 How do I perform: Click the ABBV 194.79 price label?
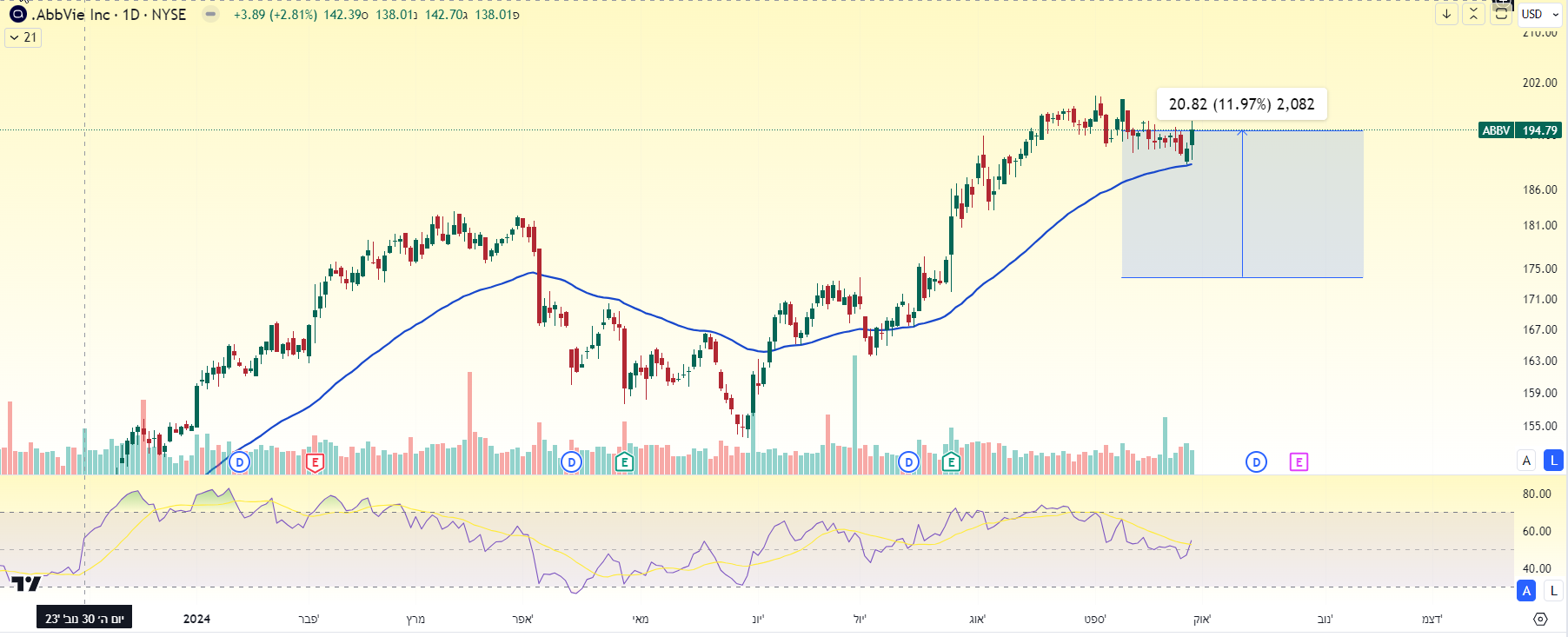(1520, 130)
